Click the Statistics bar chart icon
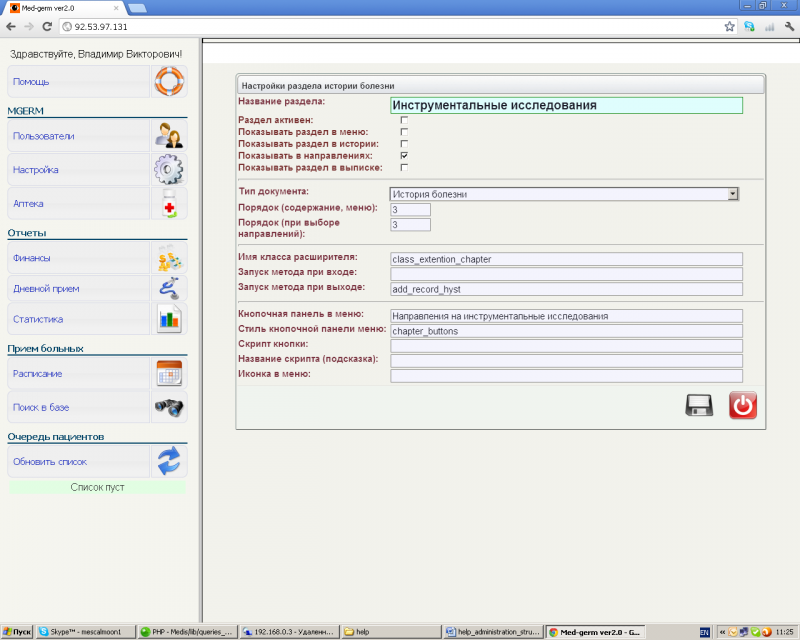Viewport: 800px width, 640px height. coord(169,320)
